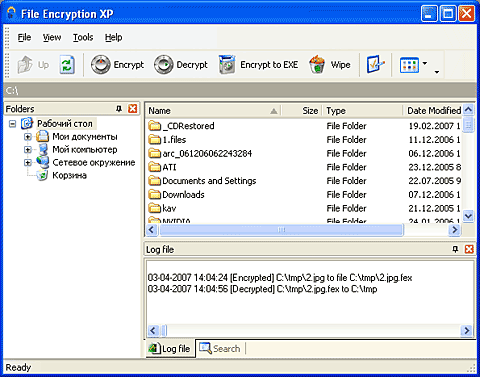
Task: Sort by Date Modified column header
Action: click(433, 110)
